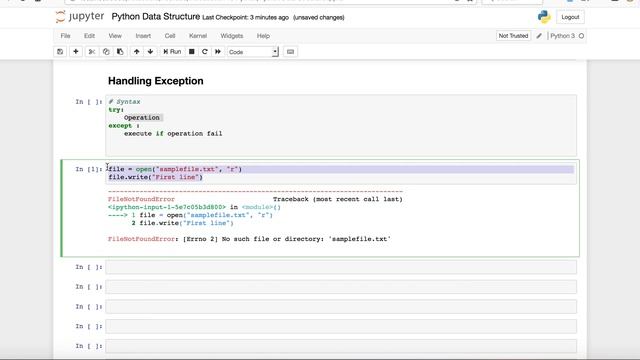
Task: Rename the notebook title Python Data Structure
Action: (x=156, y=17)
